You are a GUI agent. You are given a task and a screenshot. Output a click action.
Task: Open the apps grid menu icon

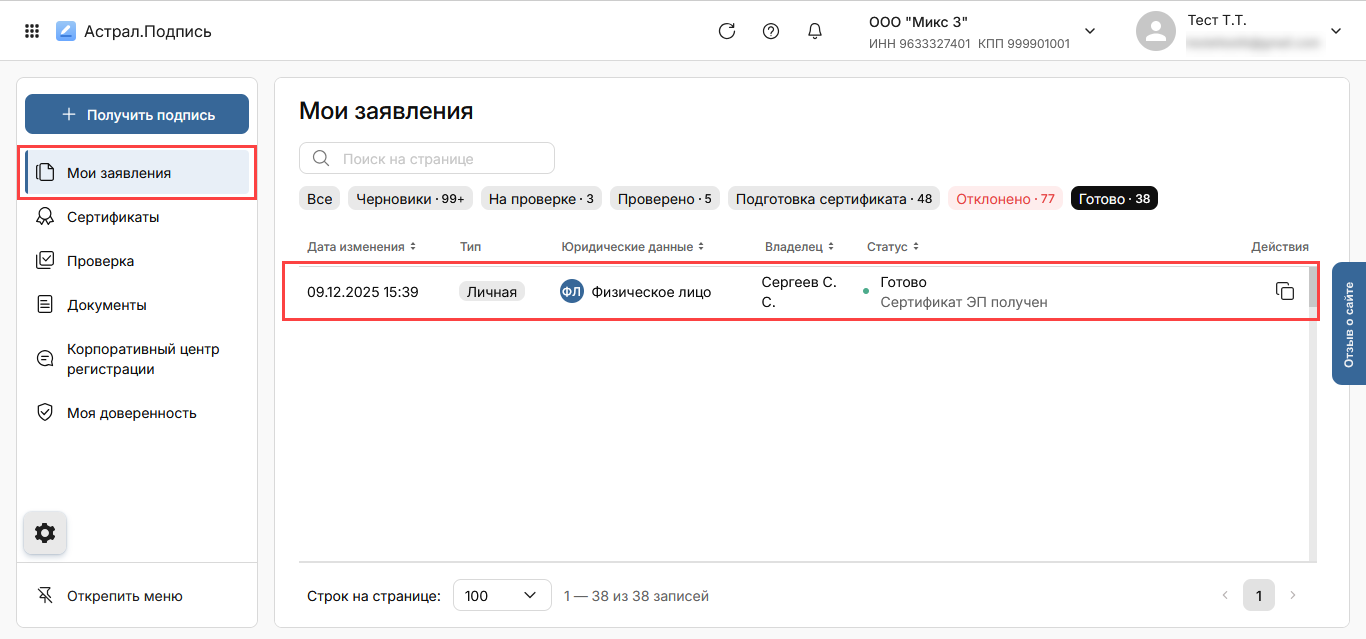[x=32, y=31]
